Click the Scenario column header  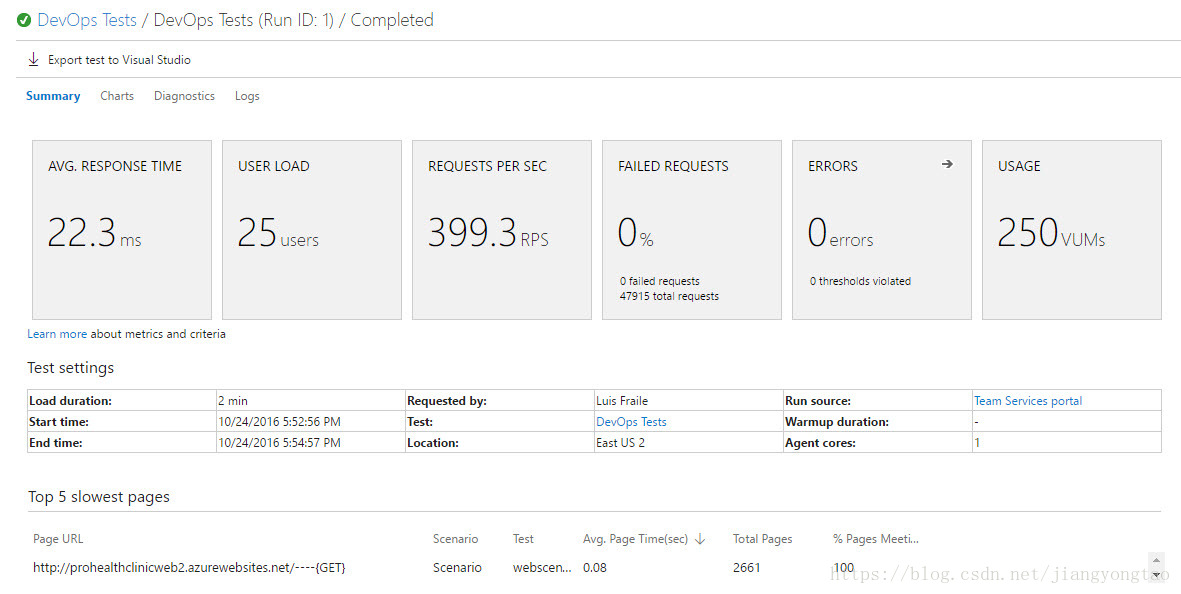[455, 539]
